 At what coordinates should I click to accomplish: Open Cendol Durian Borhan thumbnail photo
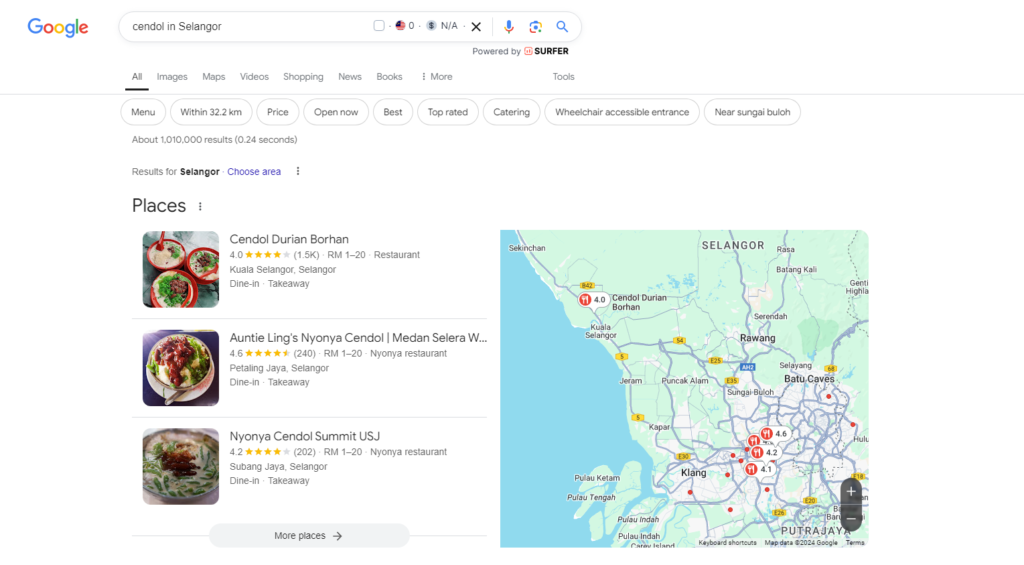point(181,269)
